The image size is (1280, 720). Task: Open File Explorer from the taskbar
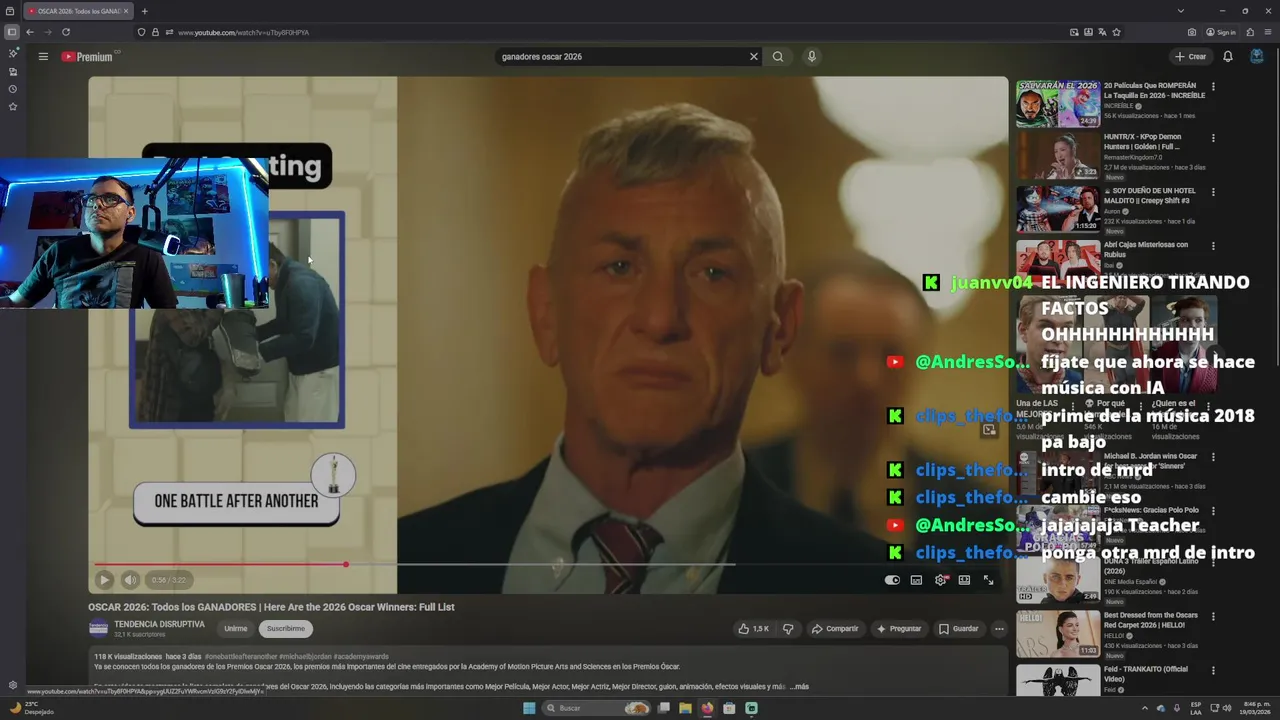(x=685, y=708)
